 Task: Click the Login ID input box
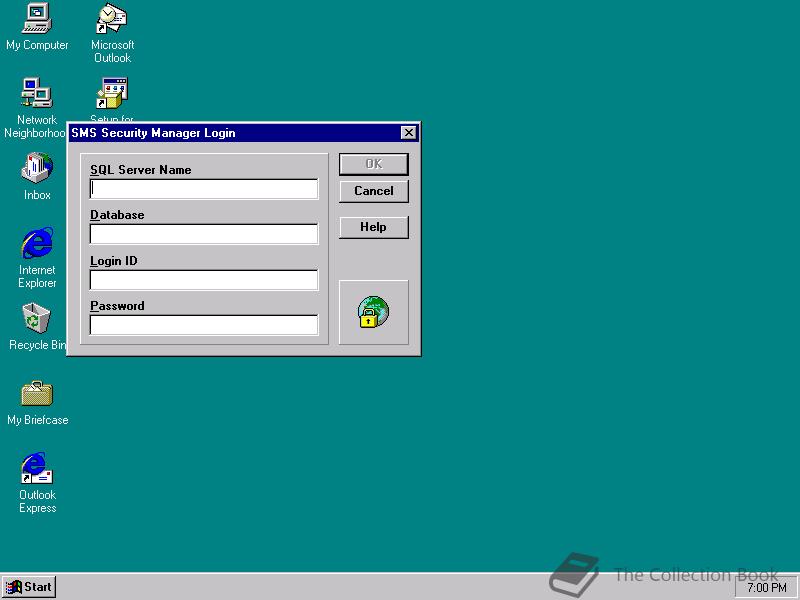[x=204, y=280]
